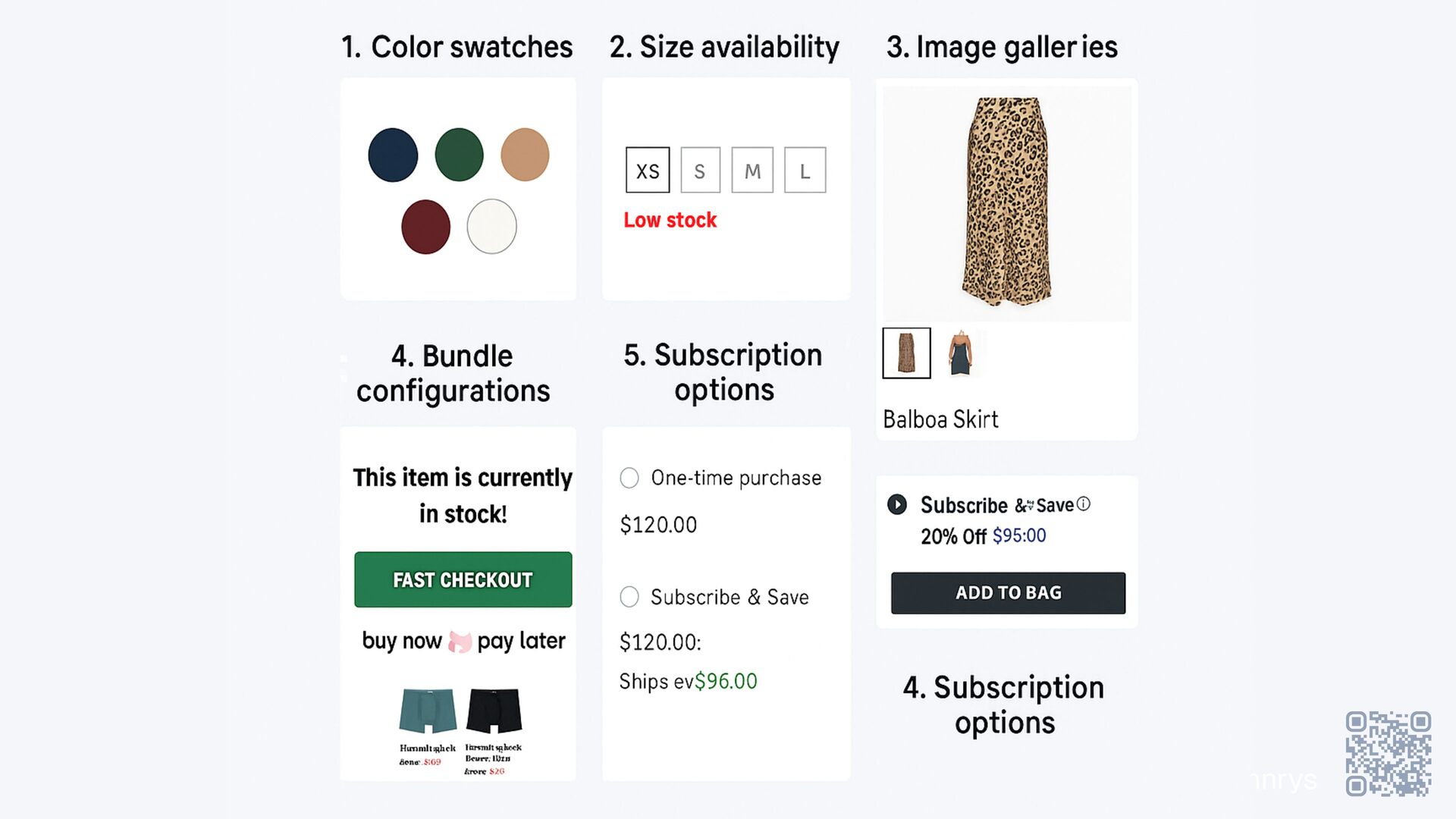
Task: Choose the white color swatch
Action: click(491, 227)
